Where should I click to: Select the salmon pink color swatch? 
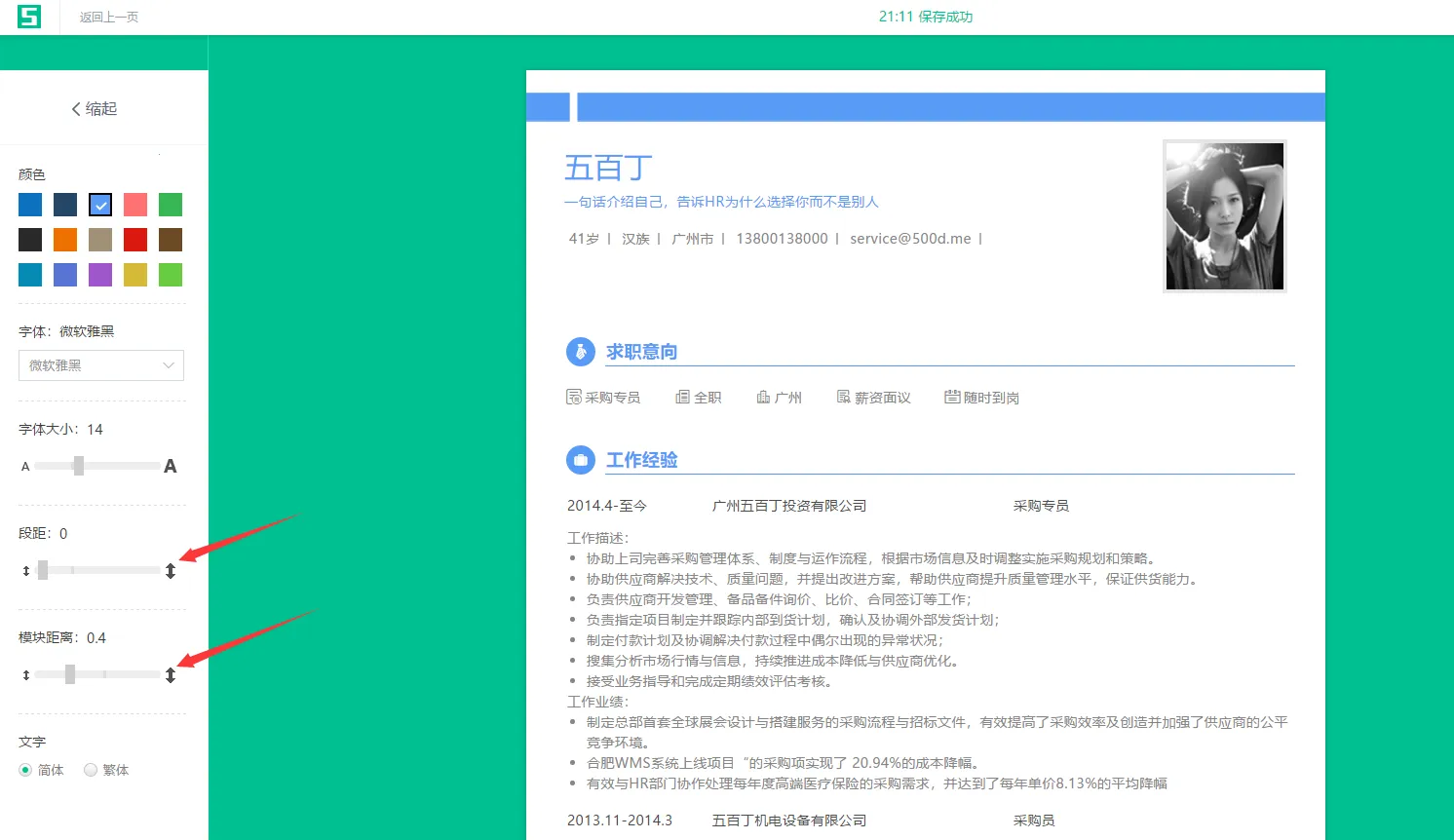pyautogui.click(x=135, y=205)
